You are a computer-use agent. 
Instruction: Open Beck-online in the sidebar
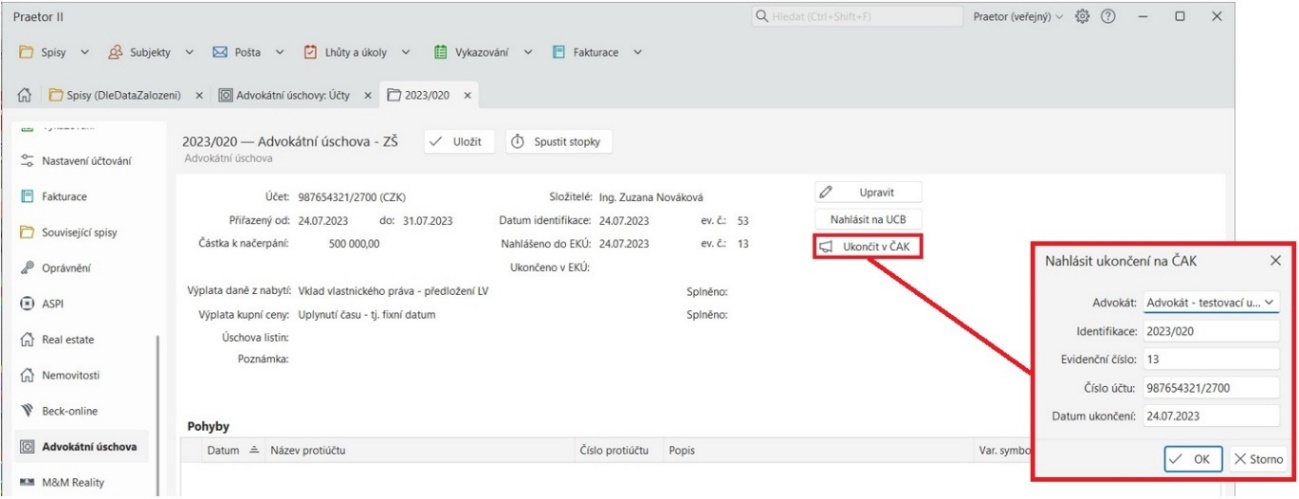click(70, 411)
